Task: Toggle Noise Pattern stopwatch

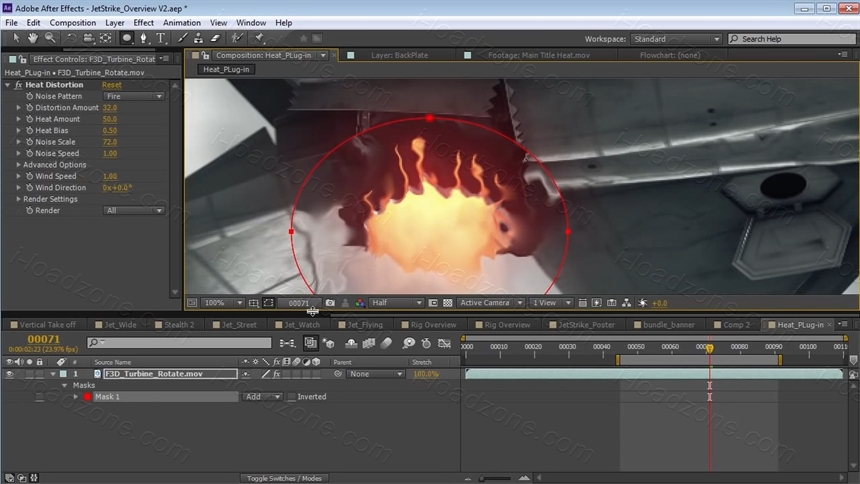Action: pyautogui.click(x=30, y=96)
